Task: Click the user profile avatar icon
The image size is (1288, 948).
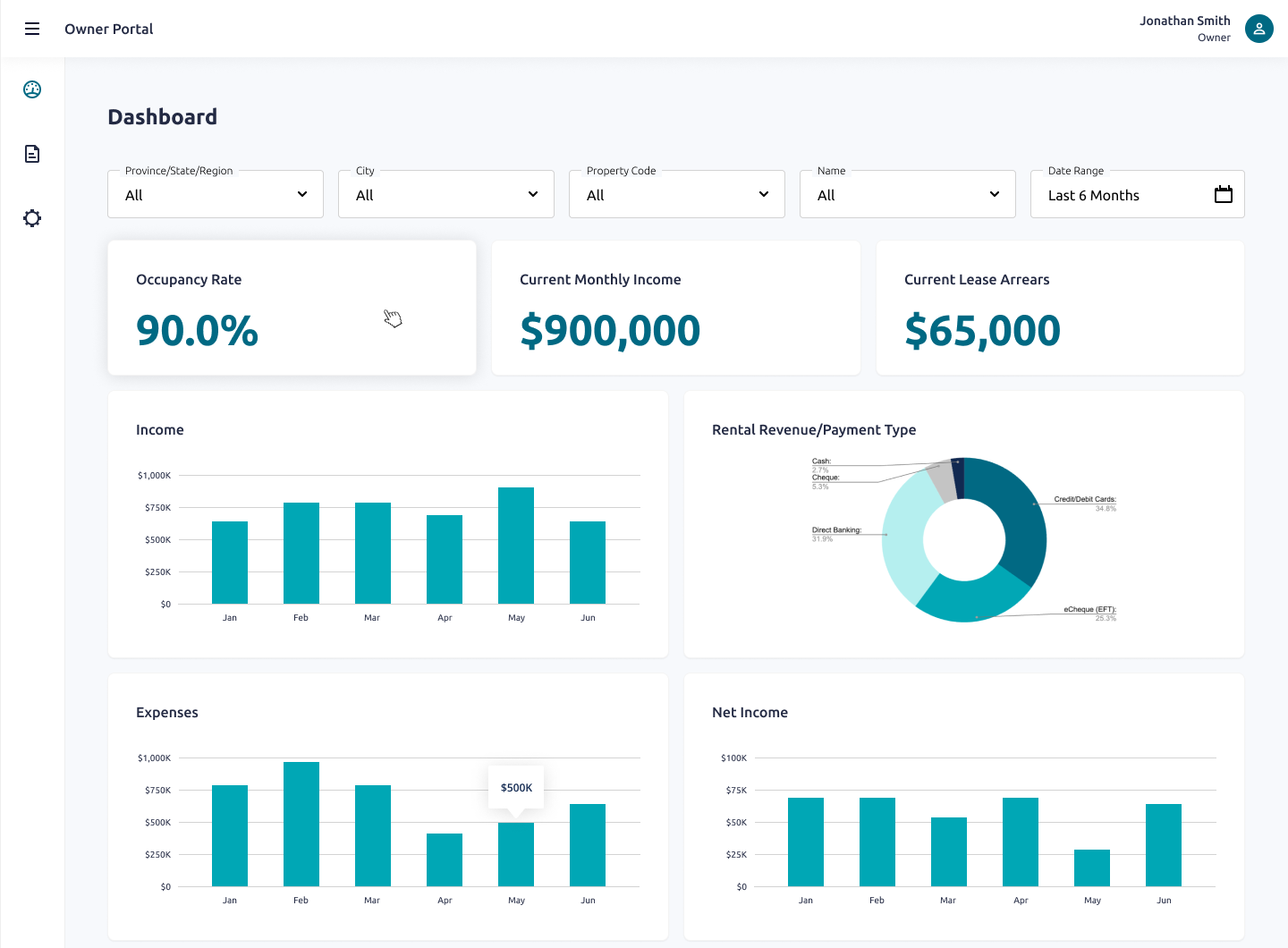Action: click(1258, 29)
